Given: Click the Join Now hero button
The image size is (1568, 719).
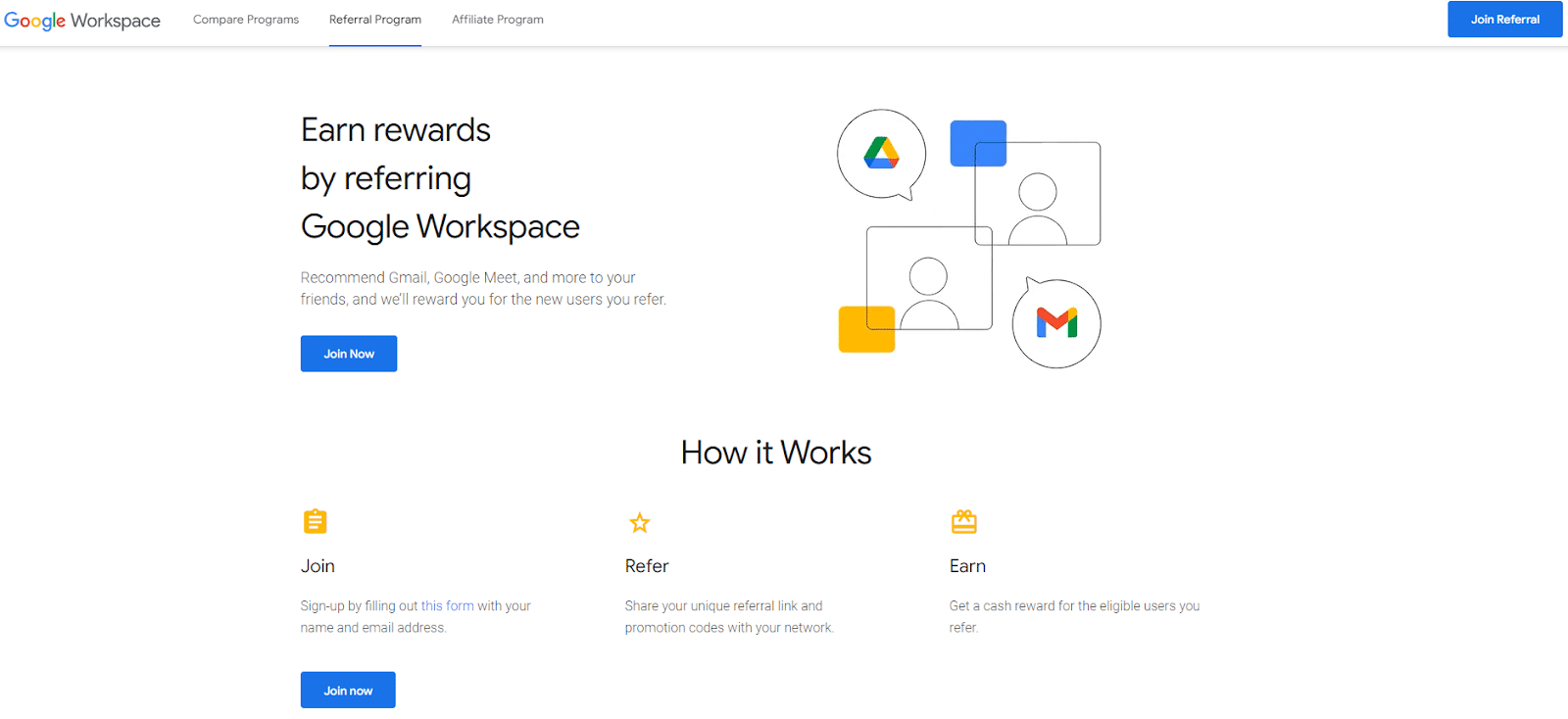Looking at the screenshot, I should click(349, 354).
